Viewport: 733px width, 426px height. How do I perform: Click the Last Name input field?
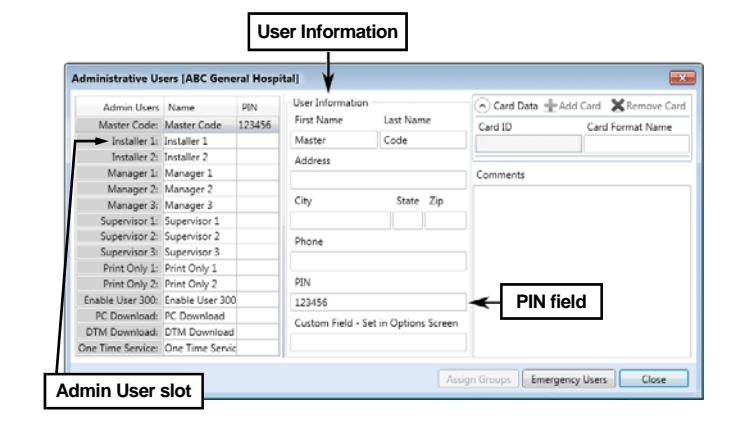[x=423, y=140]
